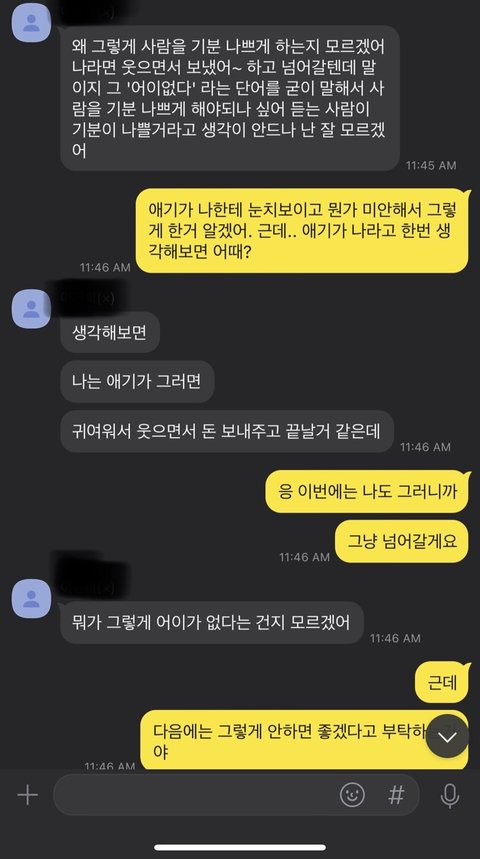Open the plus attachment menu
480x859 pixels.
coord(27,795)
